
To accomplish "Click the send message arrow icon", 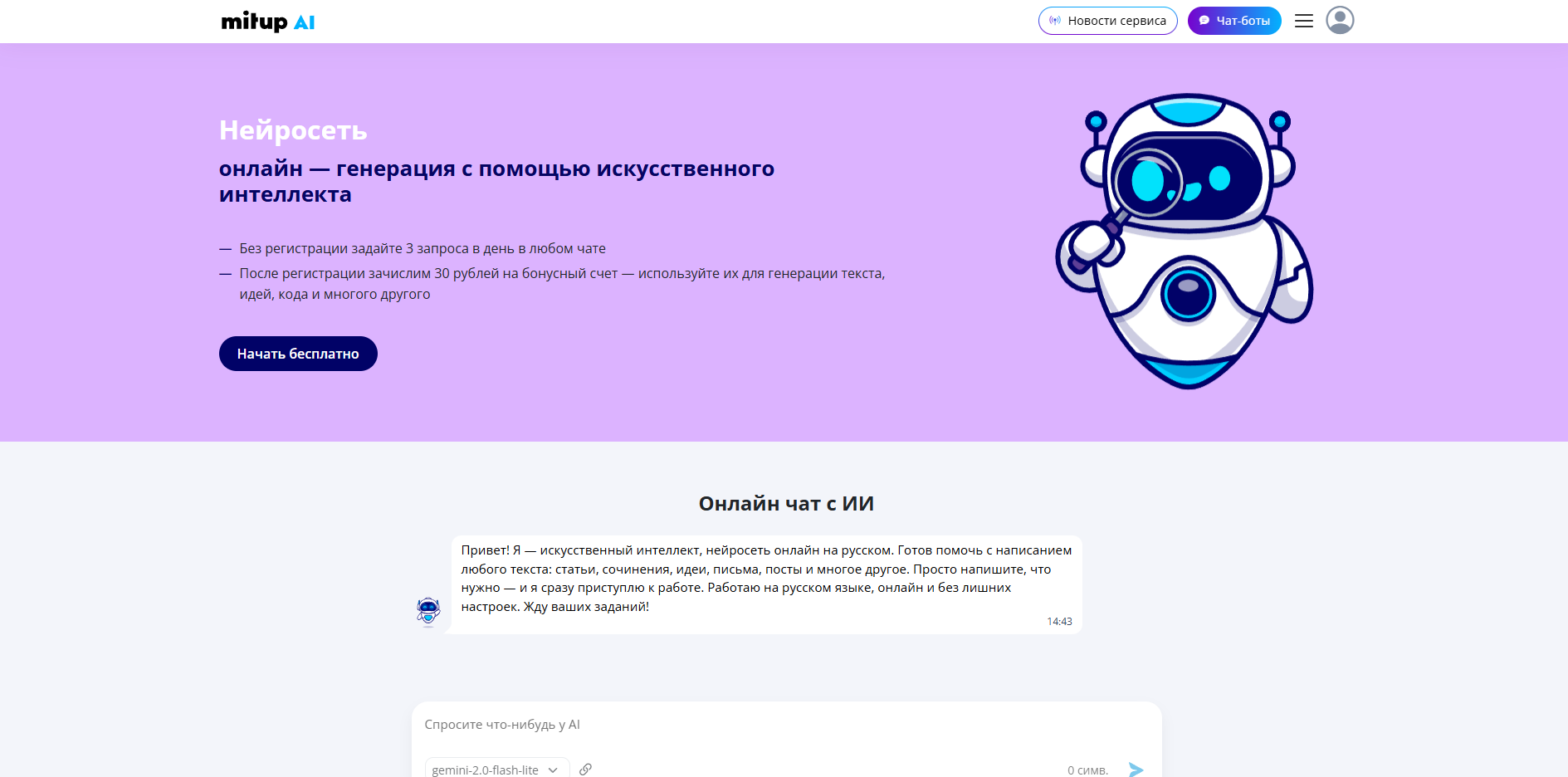I will (1136, 770).
